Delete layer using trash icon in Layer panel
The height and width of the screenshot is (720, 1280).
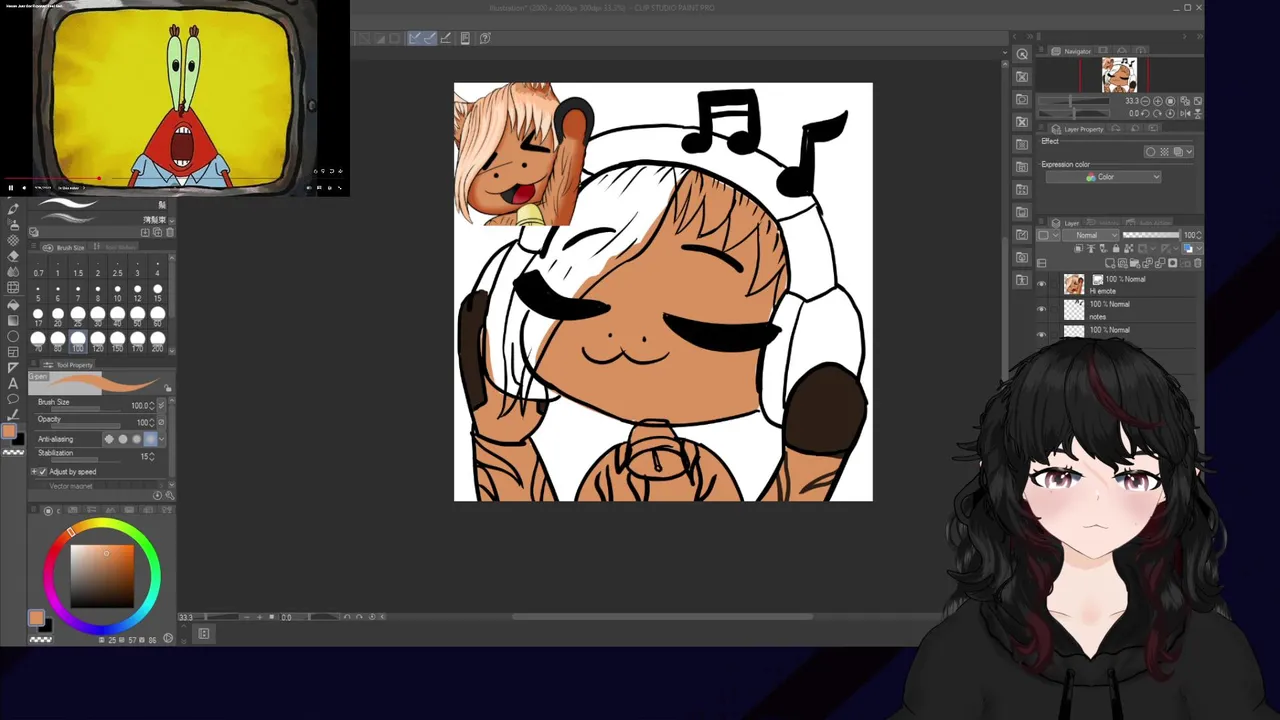coord(1197,263)
